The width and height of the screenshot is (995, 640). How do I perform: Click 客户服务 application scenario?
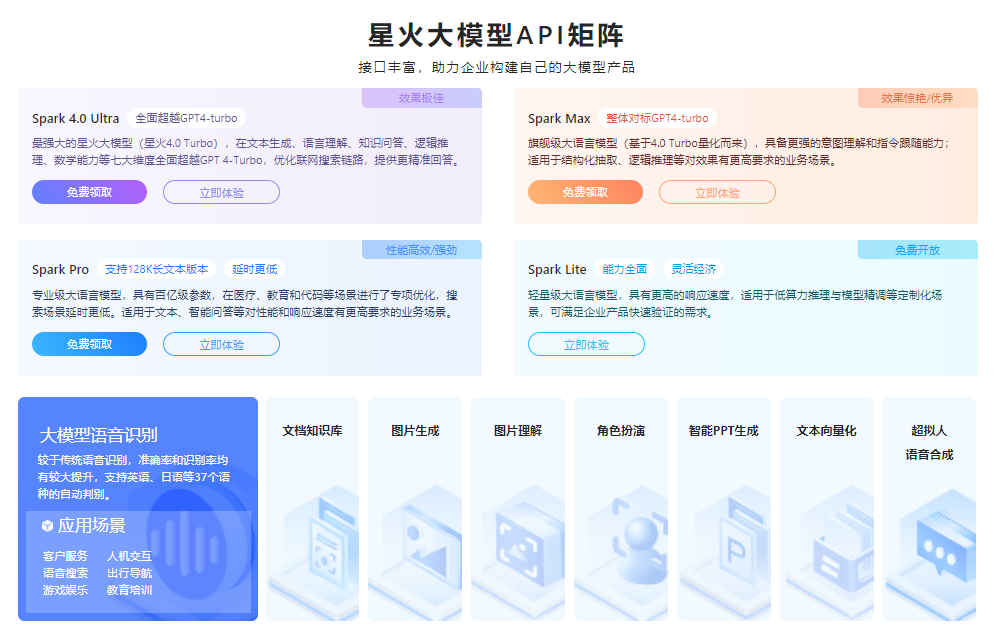point(65,556)
